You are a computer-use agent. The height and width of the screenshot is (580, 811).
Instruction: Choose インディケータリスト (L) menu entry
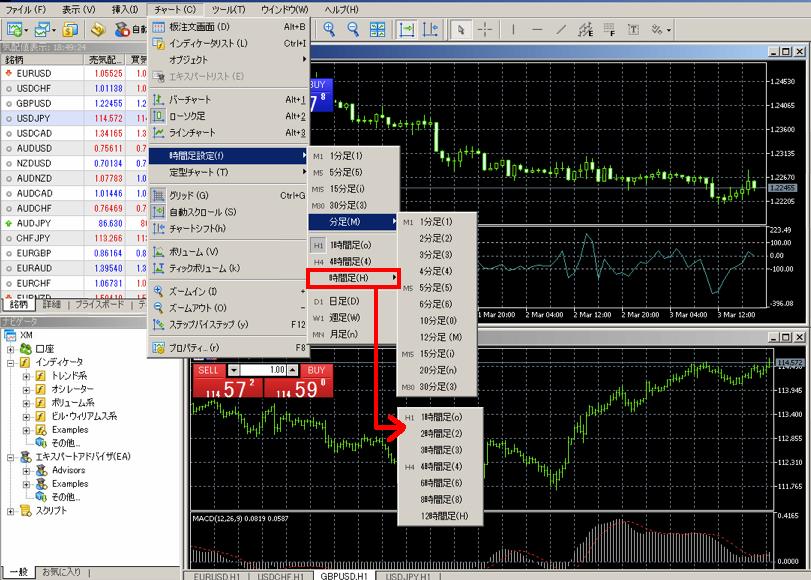point(230,43)
